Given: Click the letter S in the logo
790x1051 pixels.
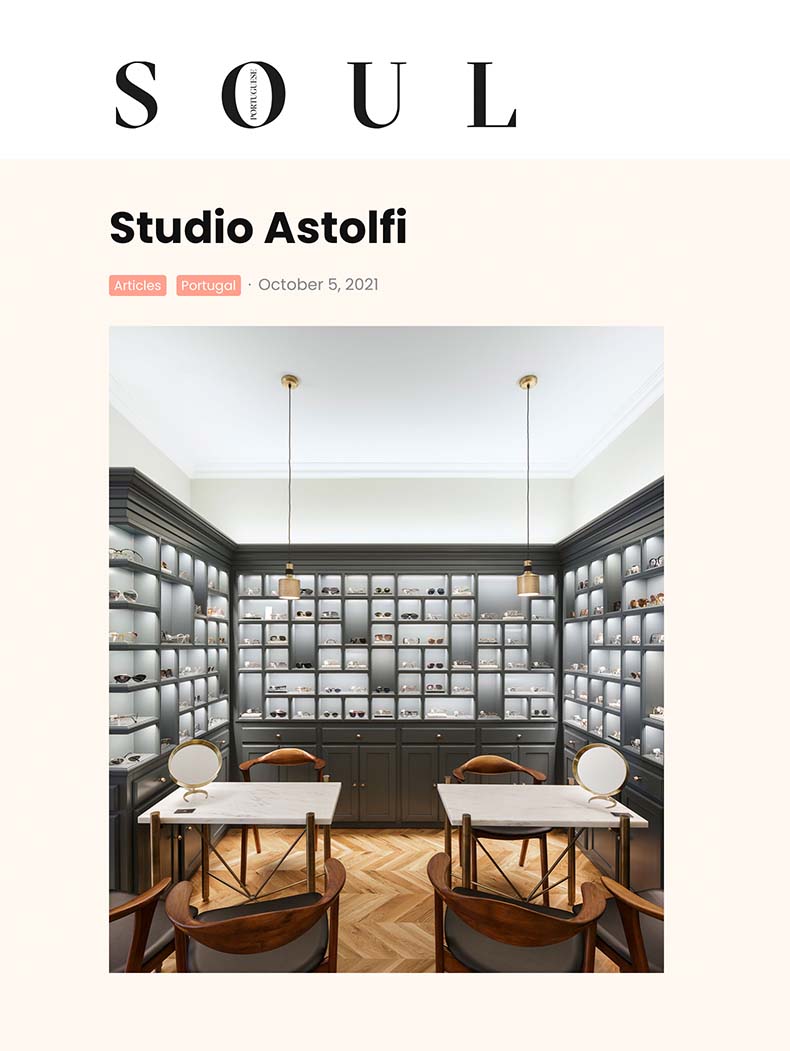Looking at the screenshot, I should pos(136,95).
